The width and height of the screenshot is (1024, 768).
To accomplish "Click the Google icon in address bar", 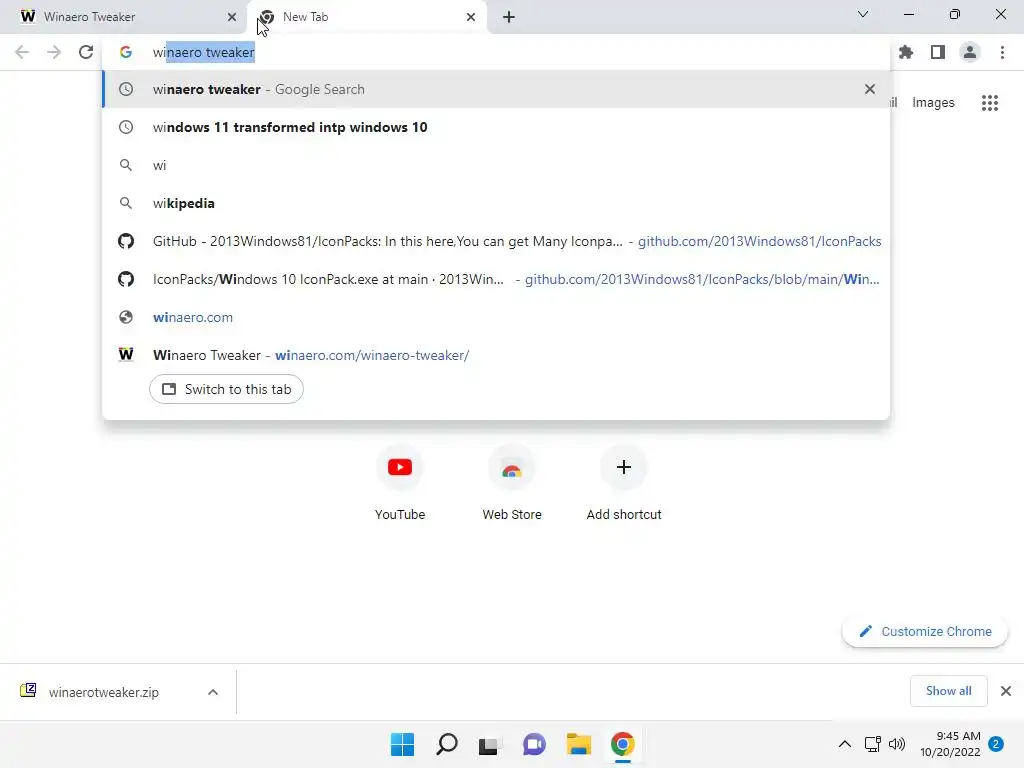I will pyautogui.click(x=126, y=52).
